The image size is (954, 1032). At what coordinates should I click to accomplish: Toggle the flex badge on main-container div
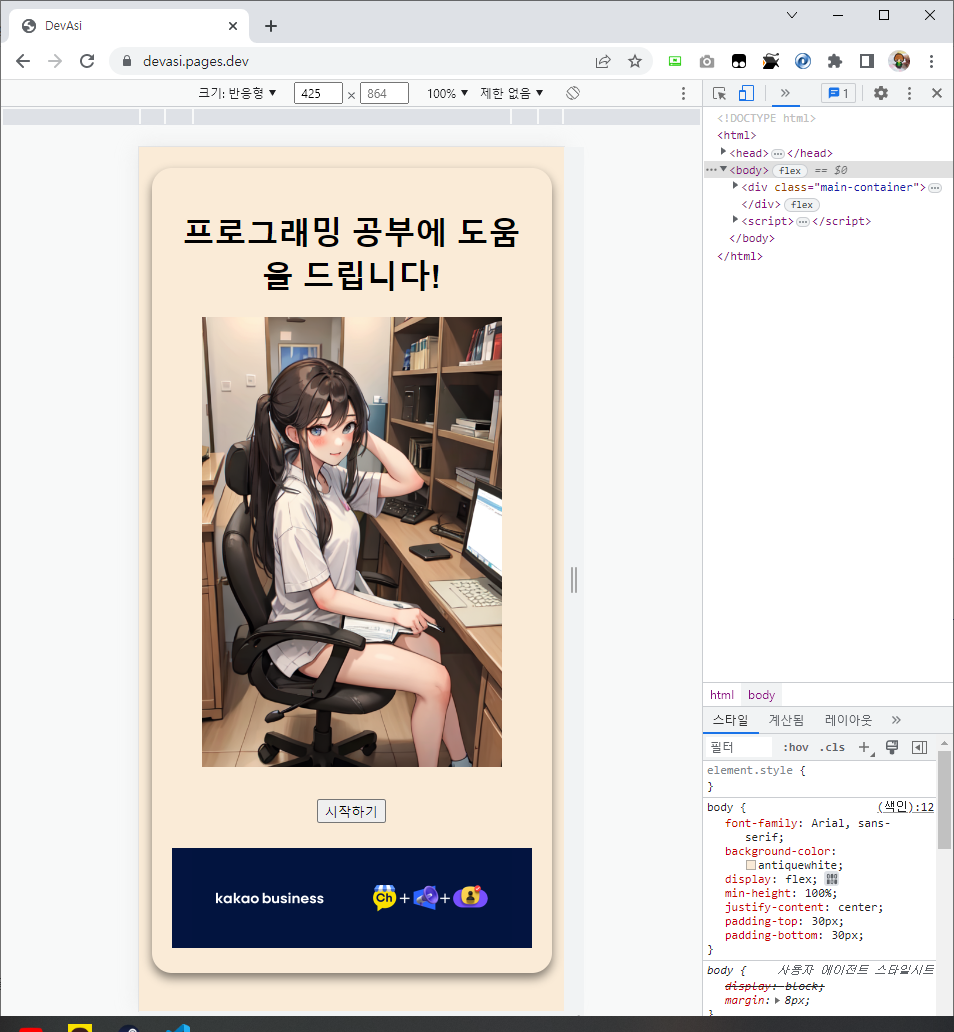(801, 205)
